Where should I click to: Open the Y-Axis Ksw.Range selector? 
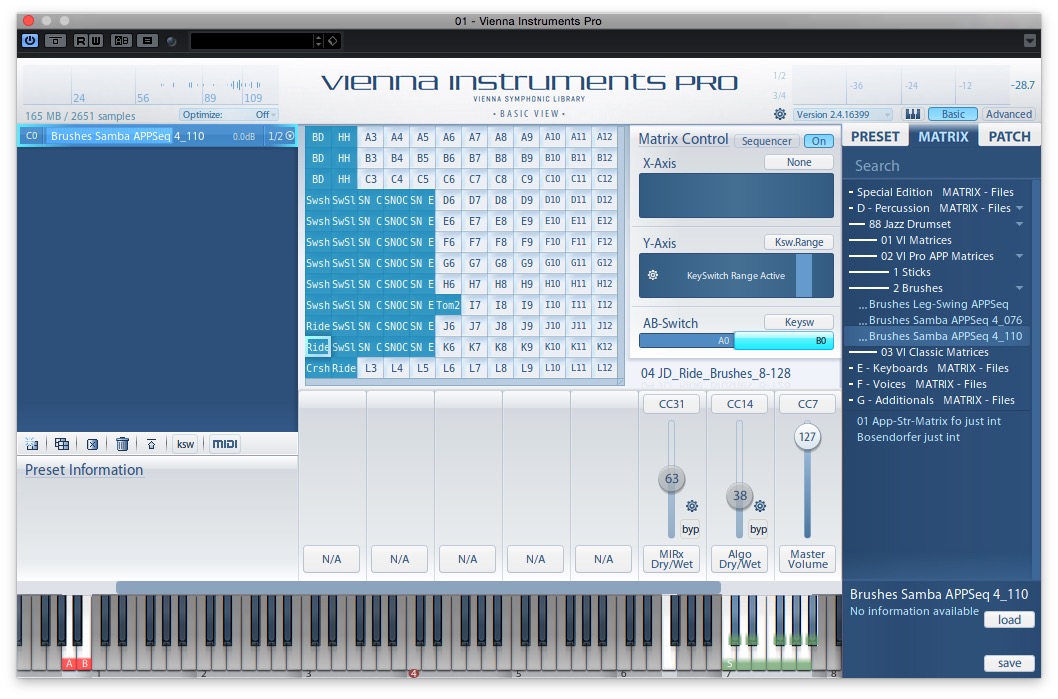pos(799,242)
